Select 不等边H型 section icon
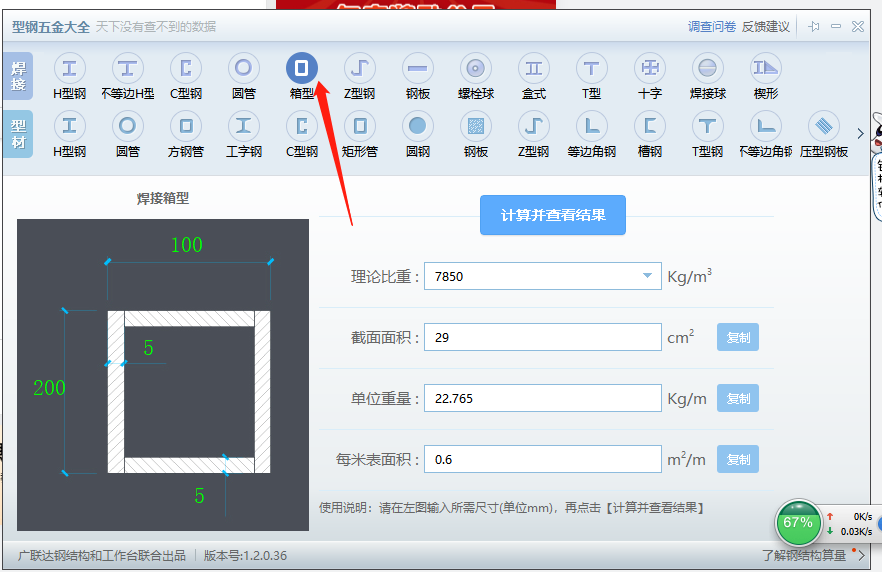The height and width of the screenshot is (572, 882). click(x=128, y=69)
